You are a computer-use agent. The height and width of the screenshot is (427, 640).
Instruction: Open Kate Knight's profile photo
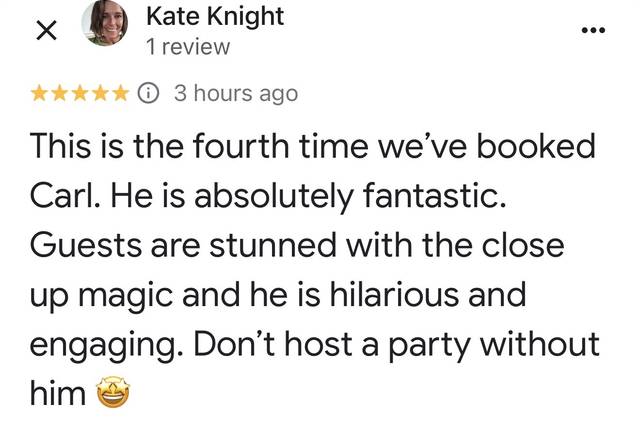tap(105, 26)
